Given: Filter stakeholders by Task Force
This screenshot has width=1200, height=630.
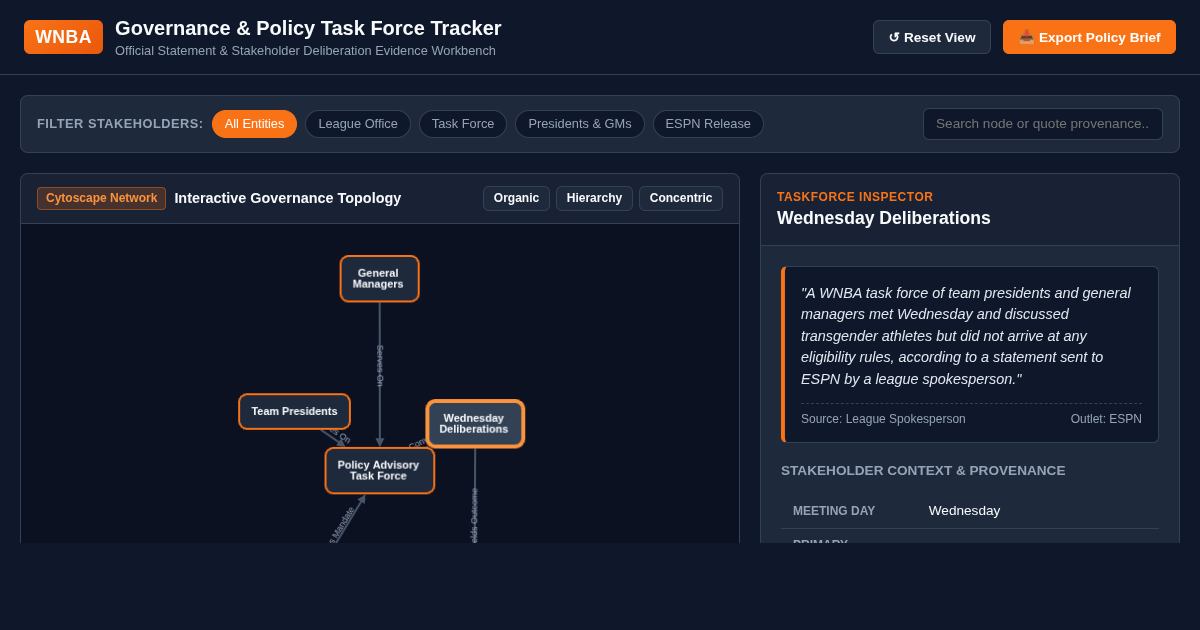Looking at the screenshot, I should point(463,124).
